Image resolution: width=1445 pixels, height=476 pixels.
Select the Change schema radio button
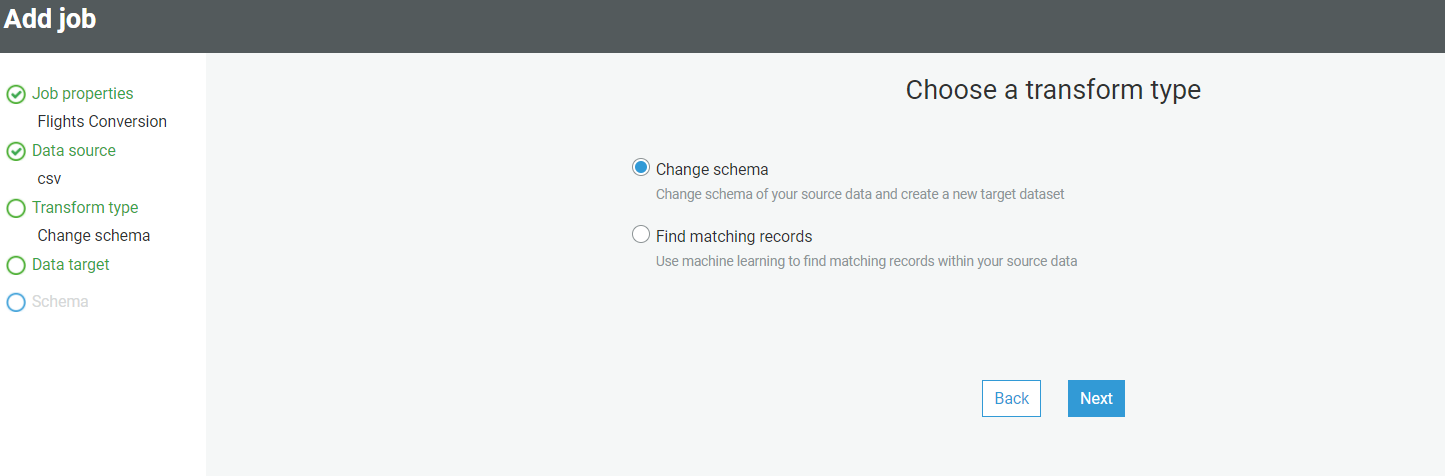coord(641,168)
